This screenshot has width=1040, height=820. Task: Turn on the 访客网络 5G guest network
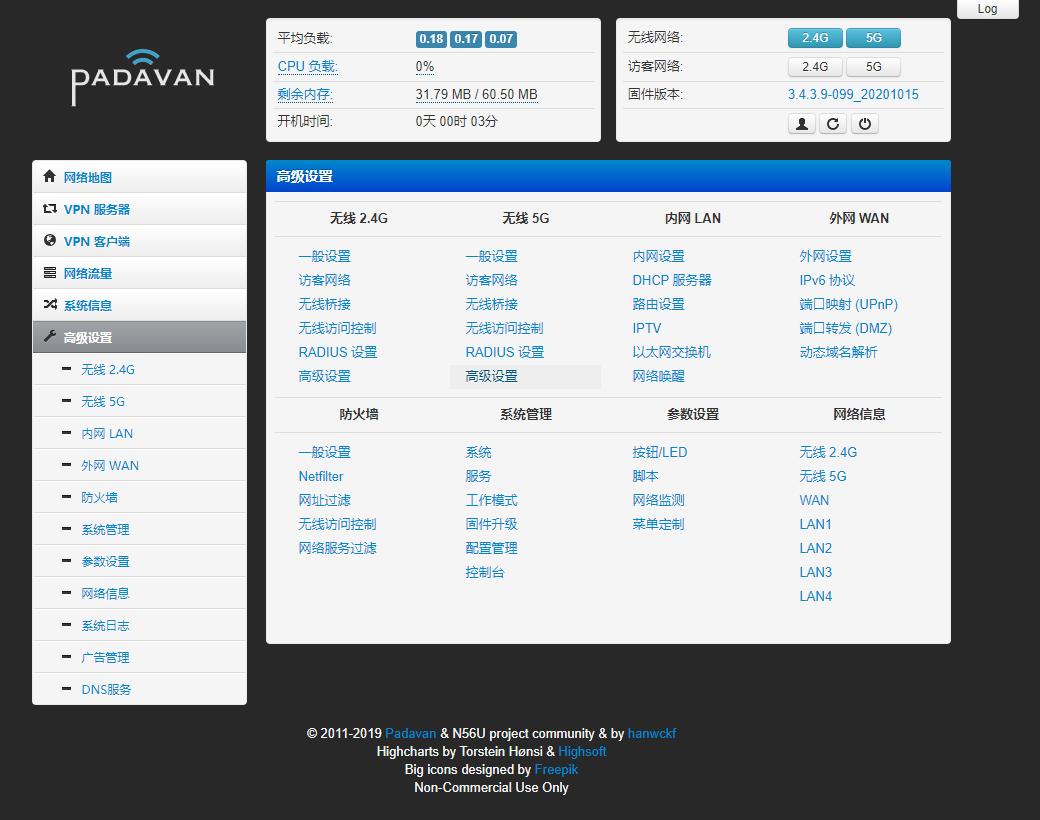coord(873,67)
